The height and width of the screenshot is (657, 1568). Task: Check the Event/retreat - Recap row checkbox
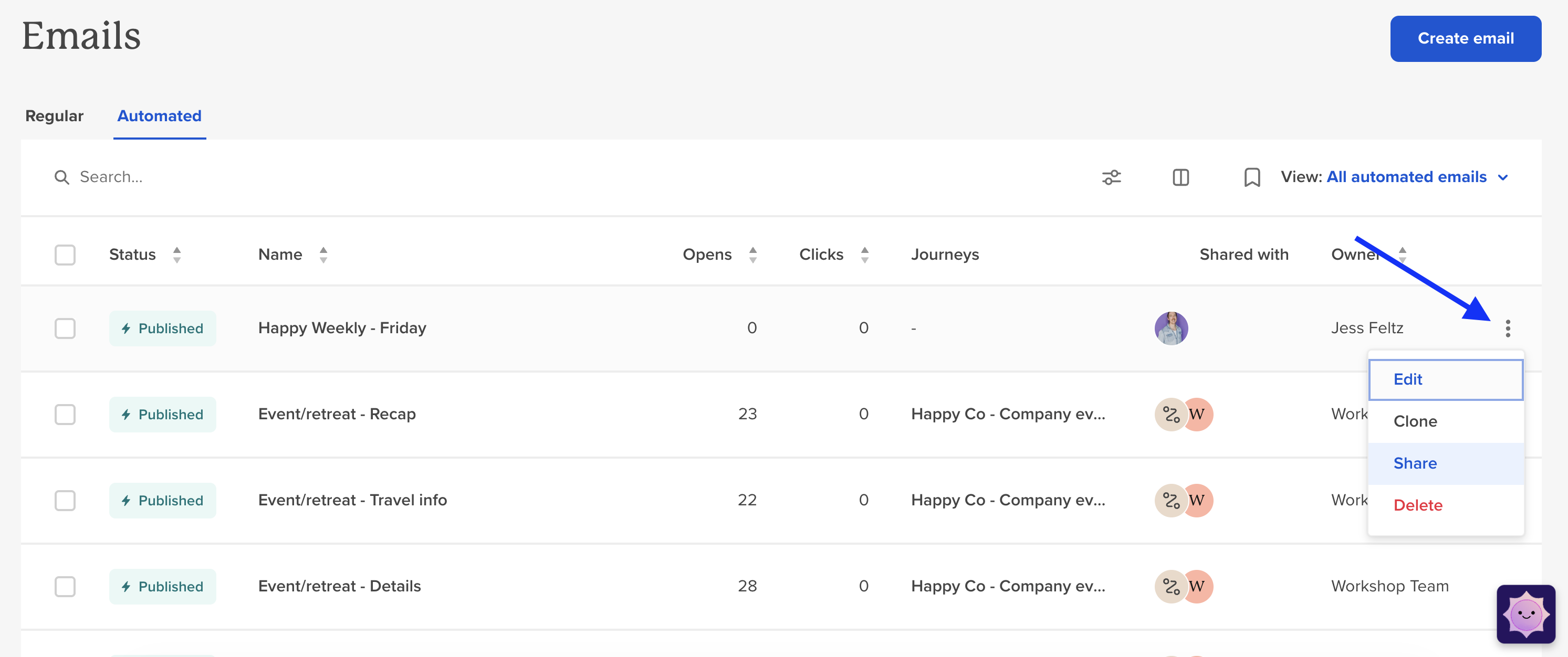(65, 415)
